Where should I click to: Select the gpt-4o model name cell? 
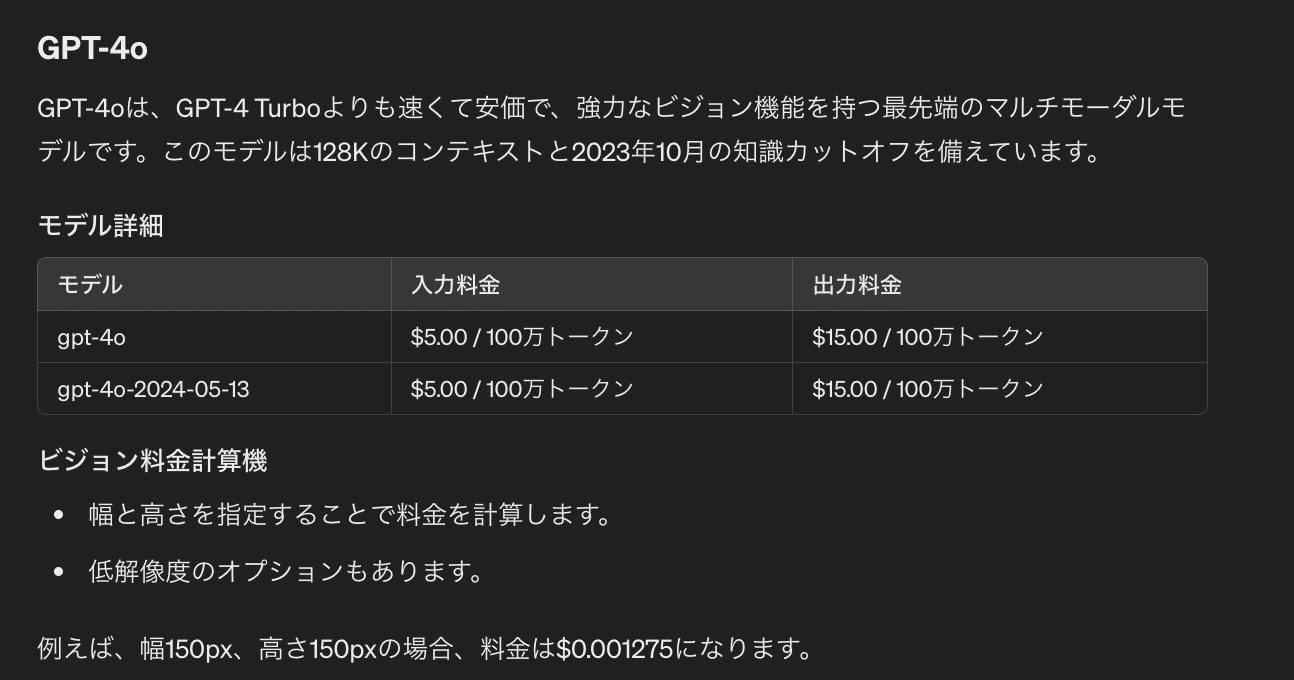(92, 337)
